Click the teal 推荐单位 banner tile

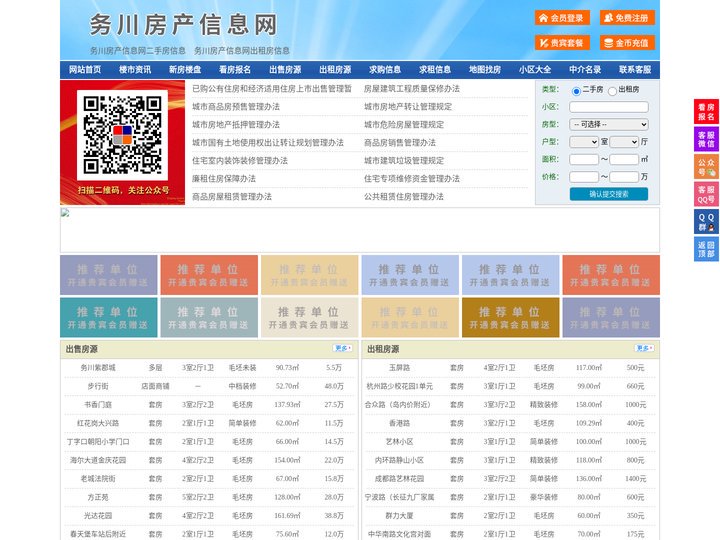pos(109,317)
